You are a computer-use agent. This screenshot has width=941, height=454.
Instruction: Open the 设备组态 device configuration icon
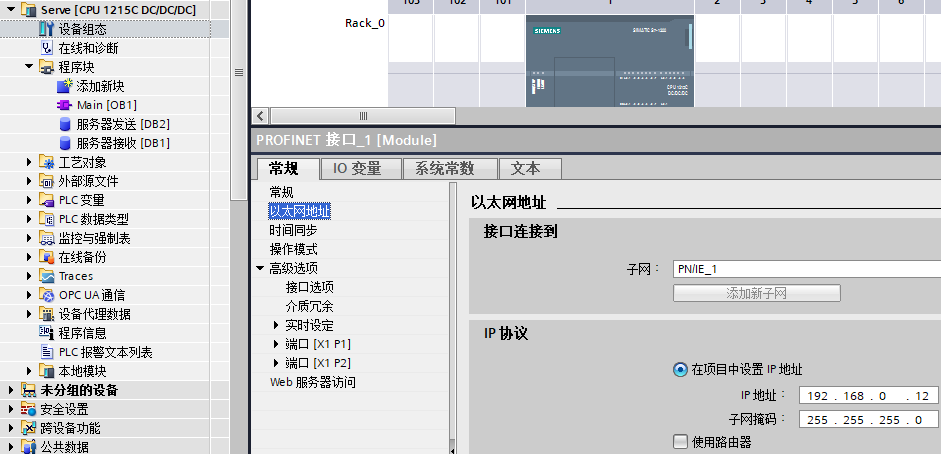[x=46, y=29]
